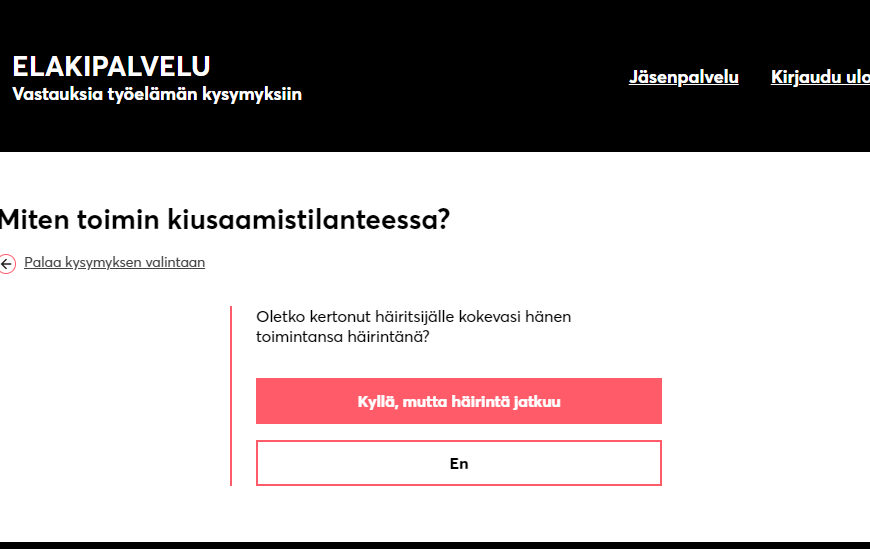This screenshot has width=870, height=549.
Task: Click the word Oletko in the question
Action: (x=281, y=317)
